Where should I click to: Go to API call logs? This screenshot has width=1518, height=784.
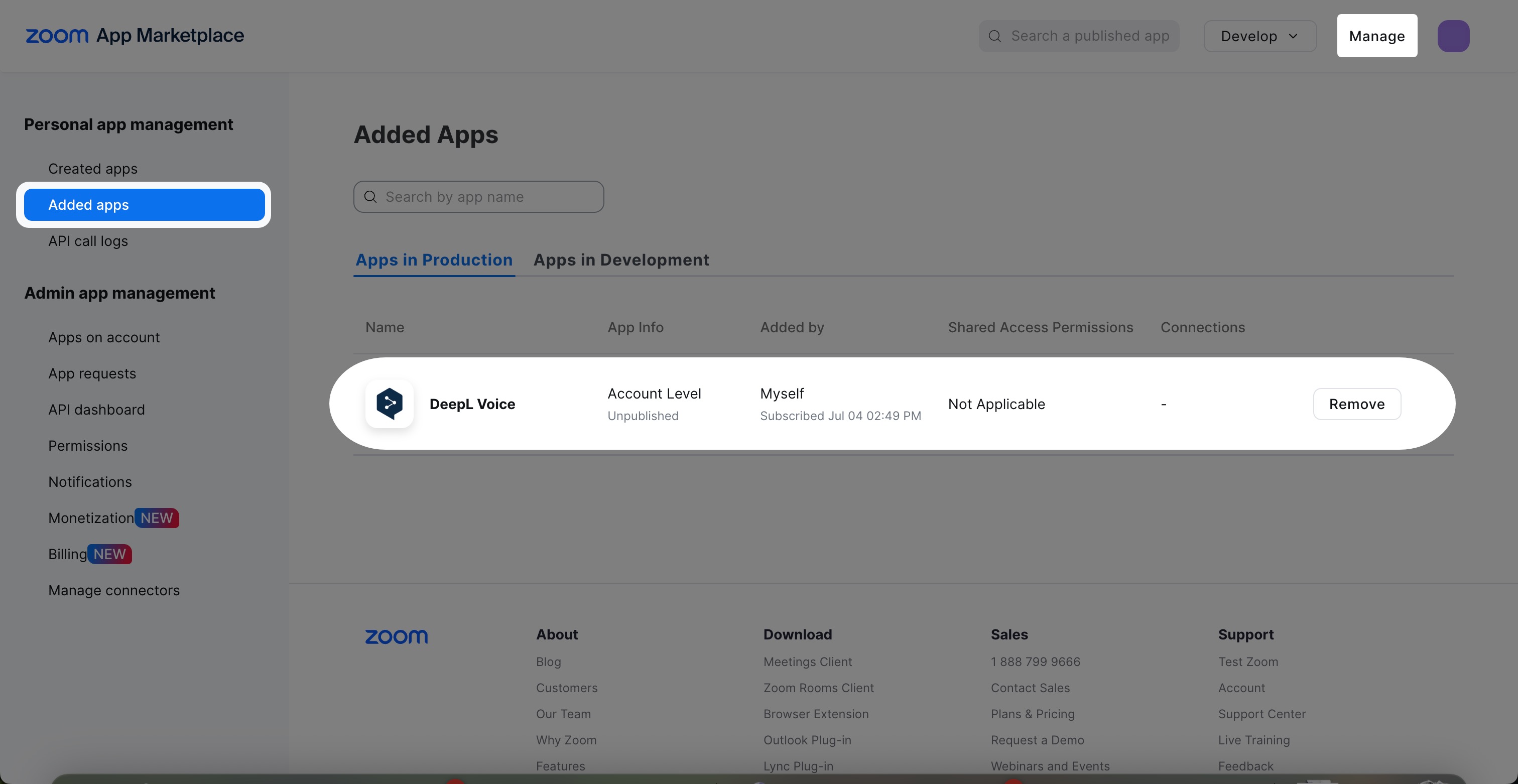tap(88, 241)
